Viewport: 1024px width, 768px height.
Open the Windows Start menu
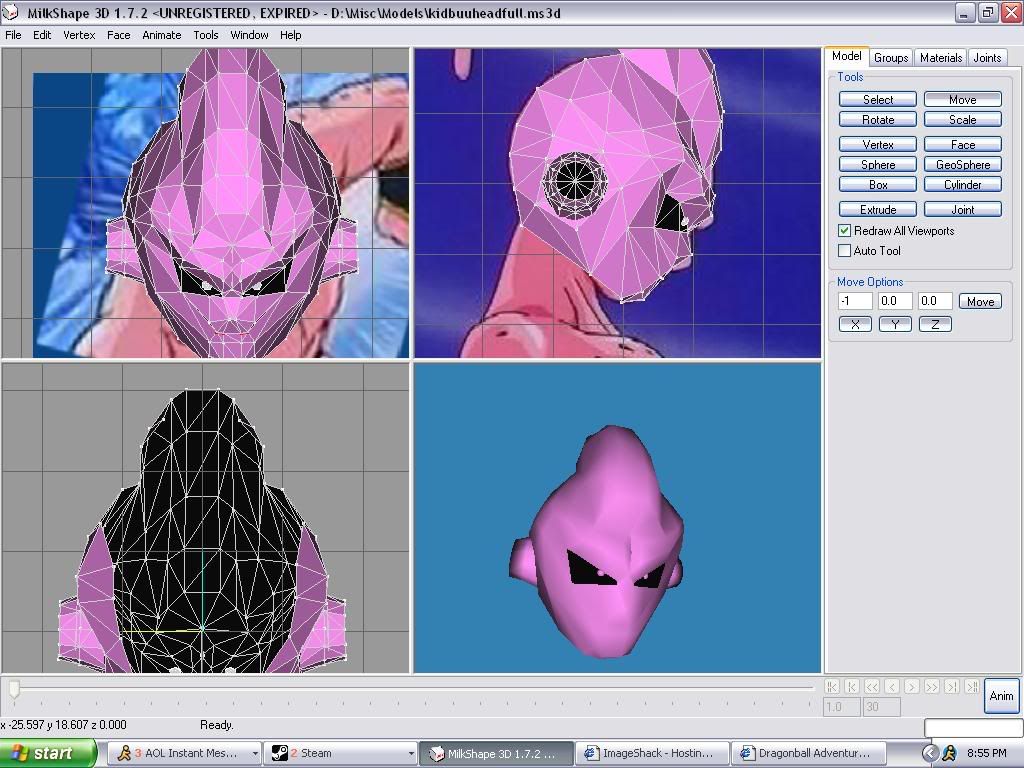48,753
